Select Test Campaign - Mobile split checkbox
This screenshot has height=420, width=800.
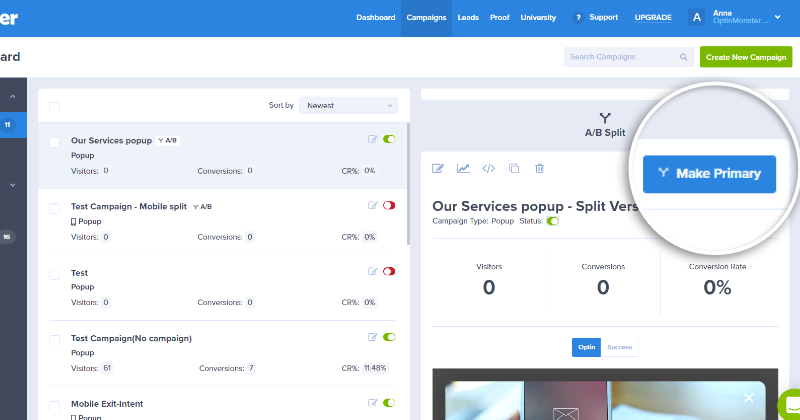tap(54, 208)
